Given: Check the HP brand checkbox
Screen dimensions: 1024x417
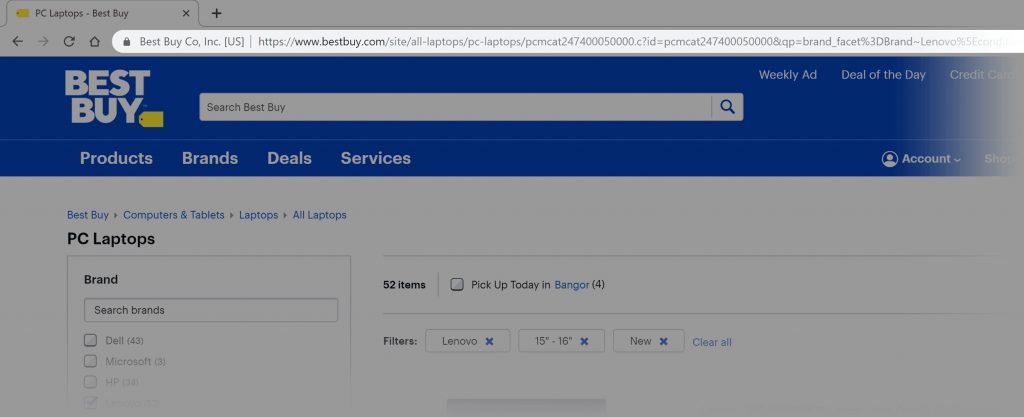Looking at the screenshot, I should click(x=90, y=382).
